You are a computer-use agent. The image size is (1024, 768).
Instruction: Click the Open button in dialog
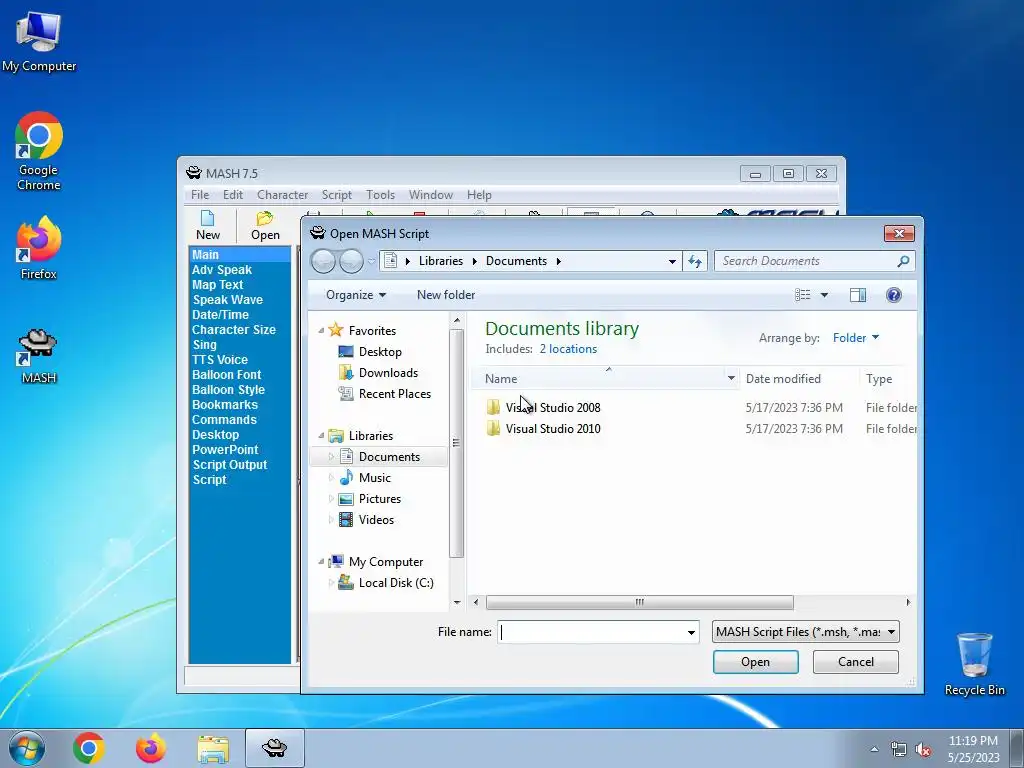[x=756, y=662]
